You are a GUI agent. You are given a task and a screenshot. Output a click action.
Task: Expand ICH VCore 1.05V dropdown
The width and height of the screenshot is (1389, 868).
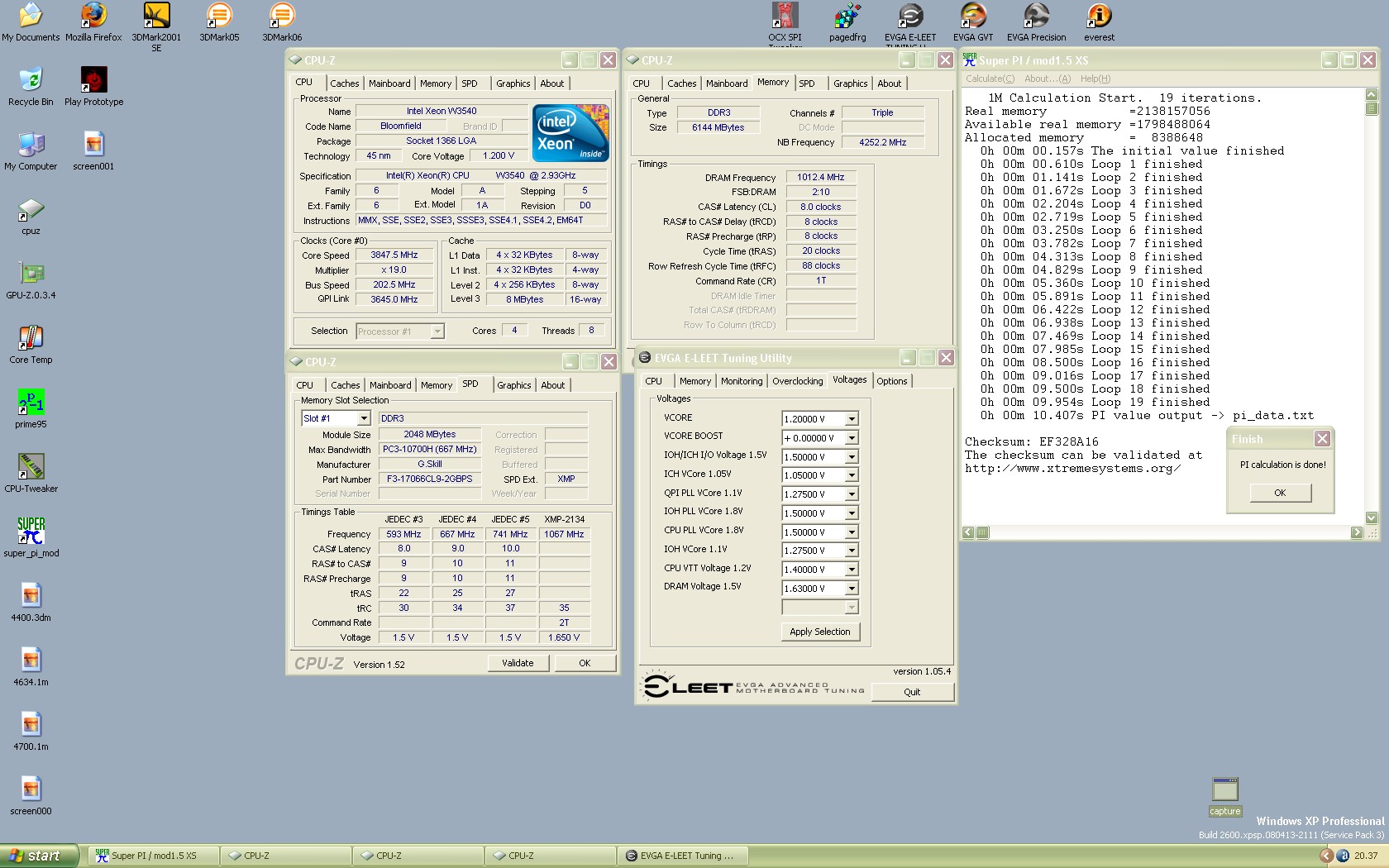pos(852,475)
